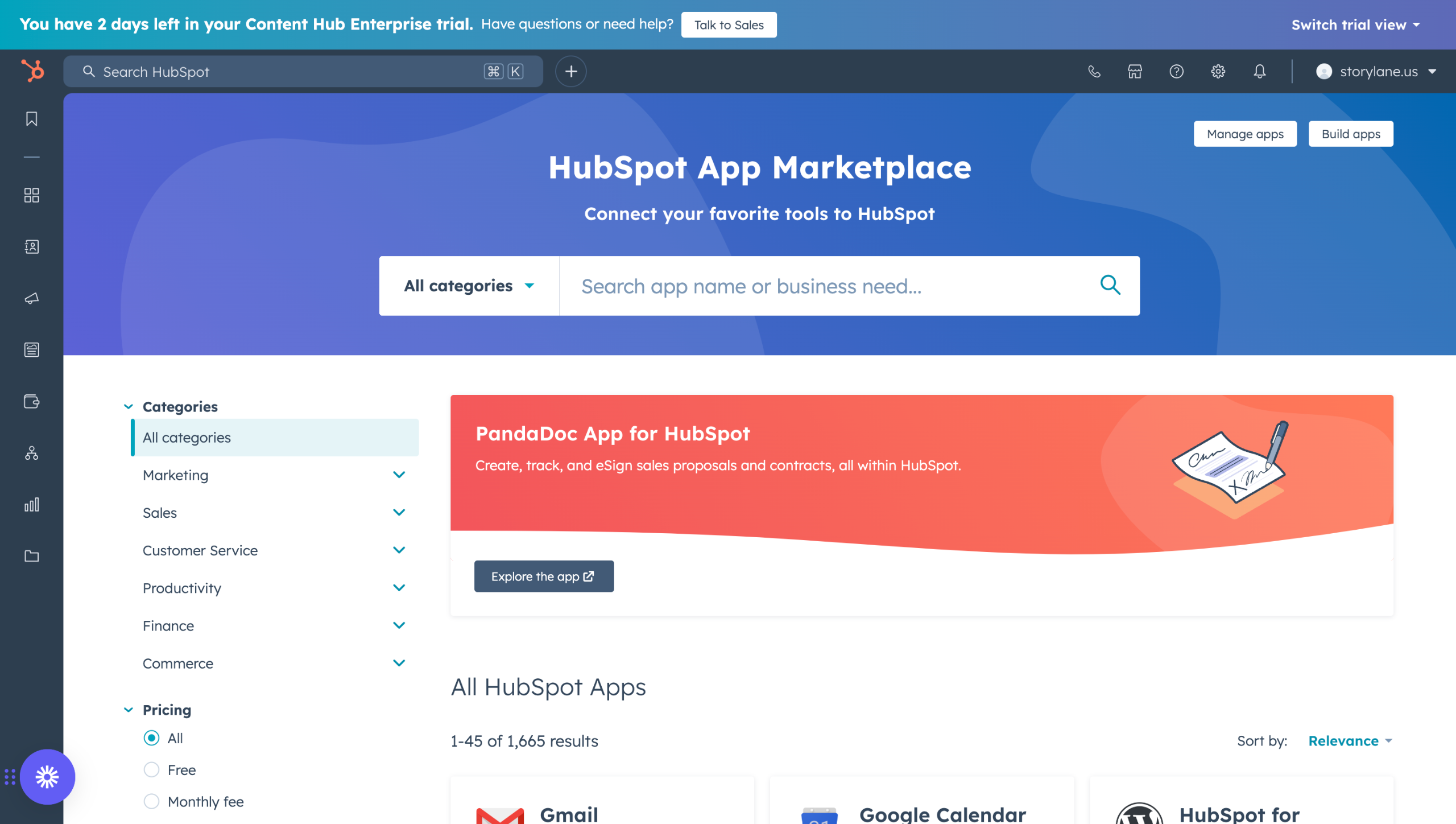The image size is (1456, 824).
Task: Open the Marketing megaphone icon in the sidebar
Action: point(32,298)
